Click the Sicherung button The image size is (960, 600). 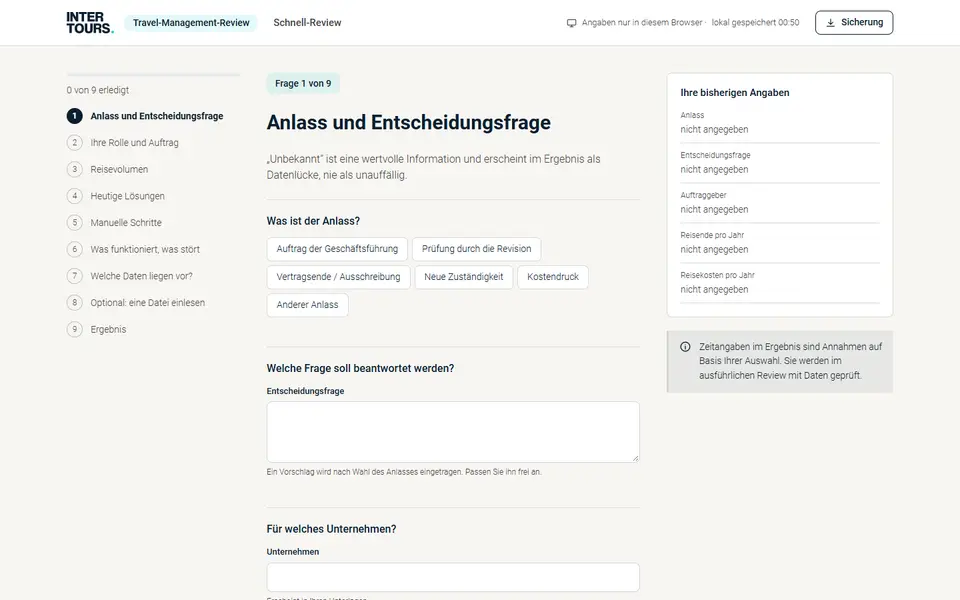point(854,23)
